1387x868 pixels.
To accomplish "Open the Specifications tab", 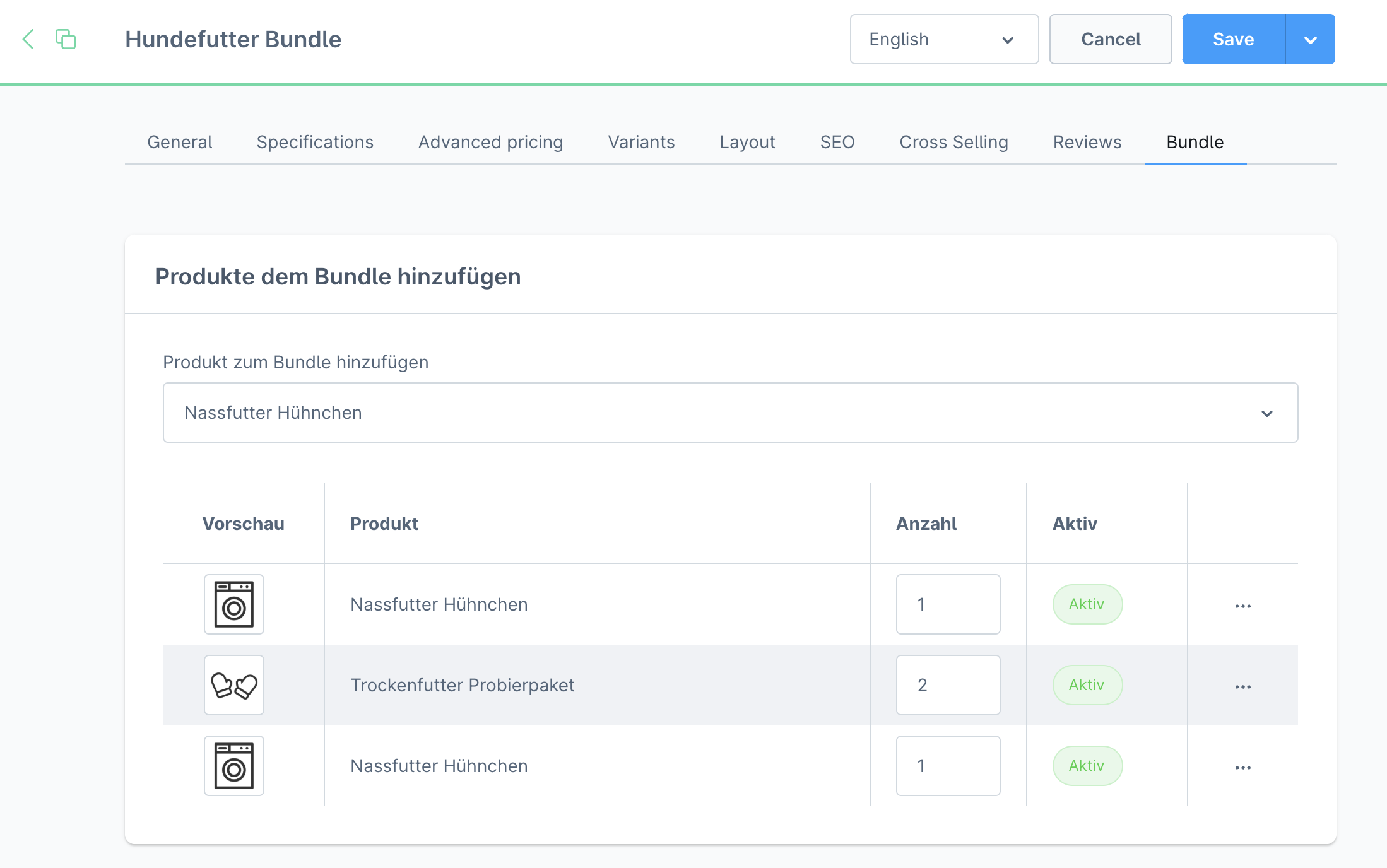I will (315, 142).
